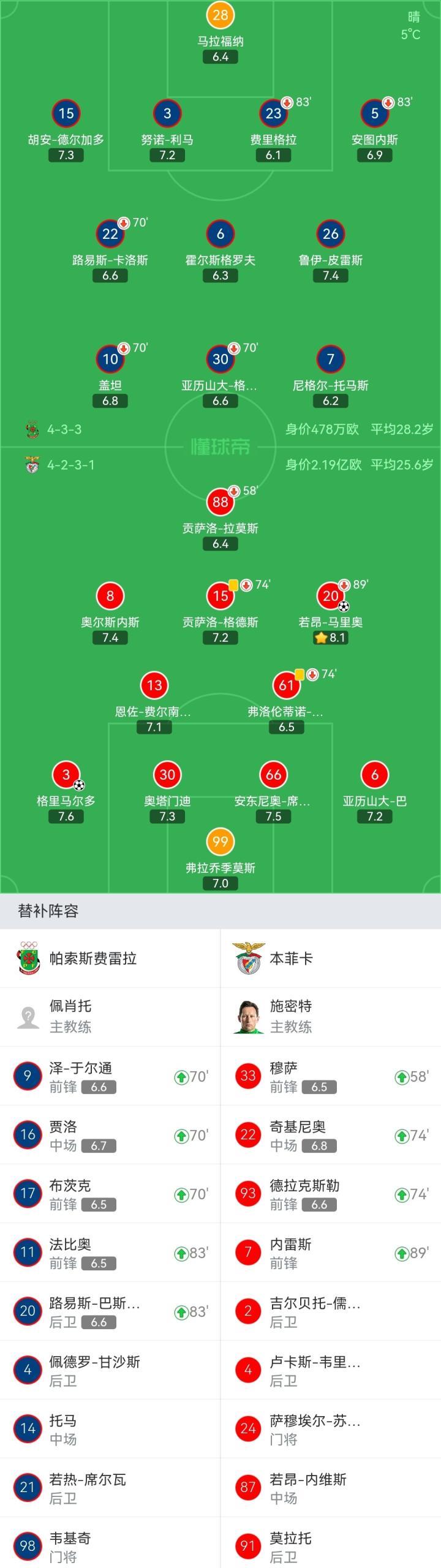Open coach 佩肖托 profile row

coord(110,1017)
